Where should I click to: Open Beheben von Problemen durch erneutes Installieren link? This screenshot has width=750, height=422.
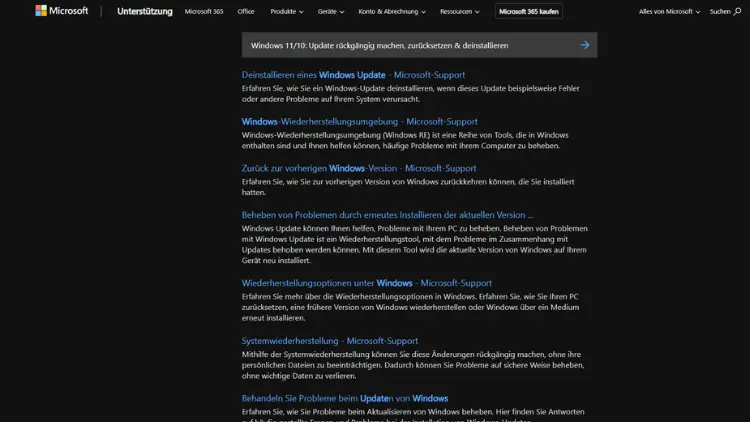coord(387,215)
